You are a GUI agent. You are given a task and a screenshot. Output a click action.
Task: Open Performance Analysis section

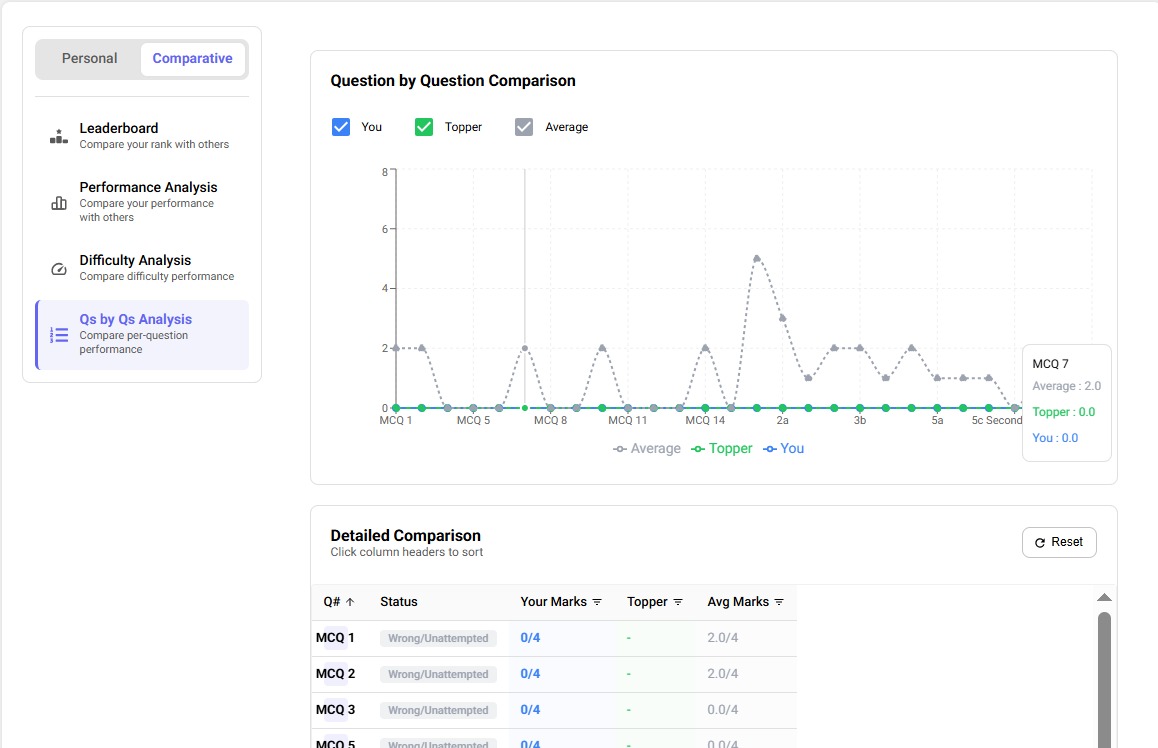click(x=142, y=202)
